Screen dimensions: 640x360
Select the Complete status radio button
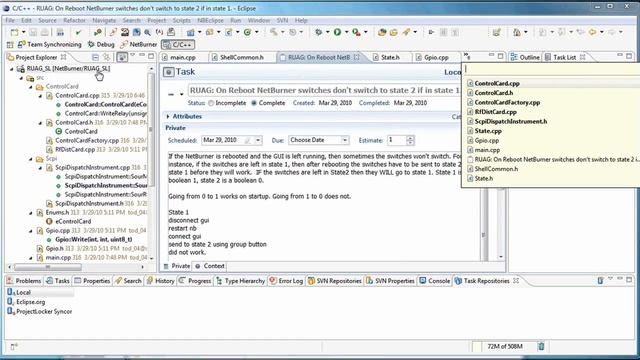tap(254, 103)
